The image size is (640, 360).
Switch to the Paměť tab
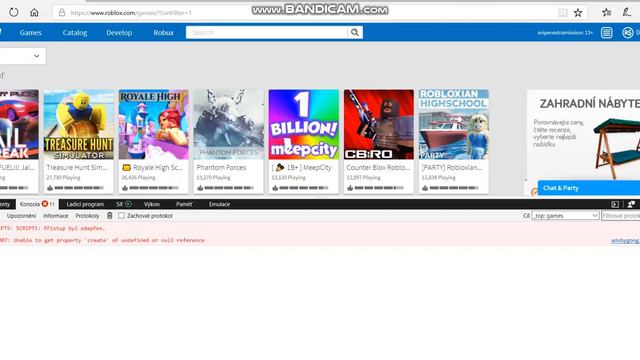(x=184, y=204)
